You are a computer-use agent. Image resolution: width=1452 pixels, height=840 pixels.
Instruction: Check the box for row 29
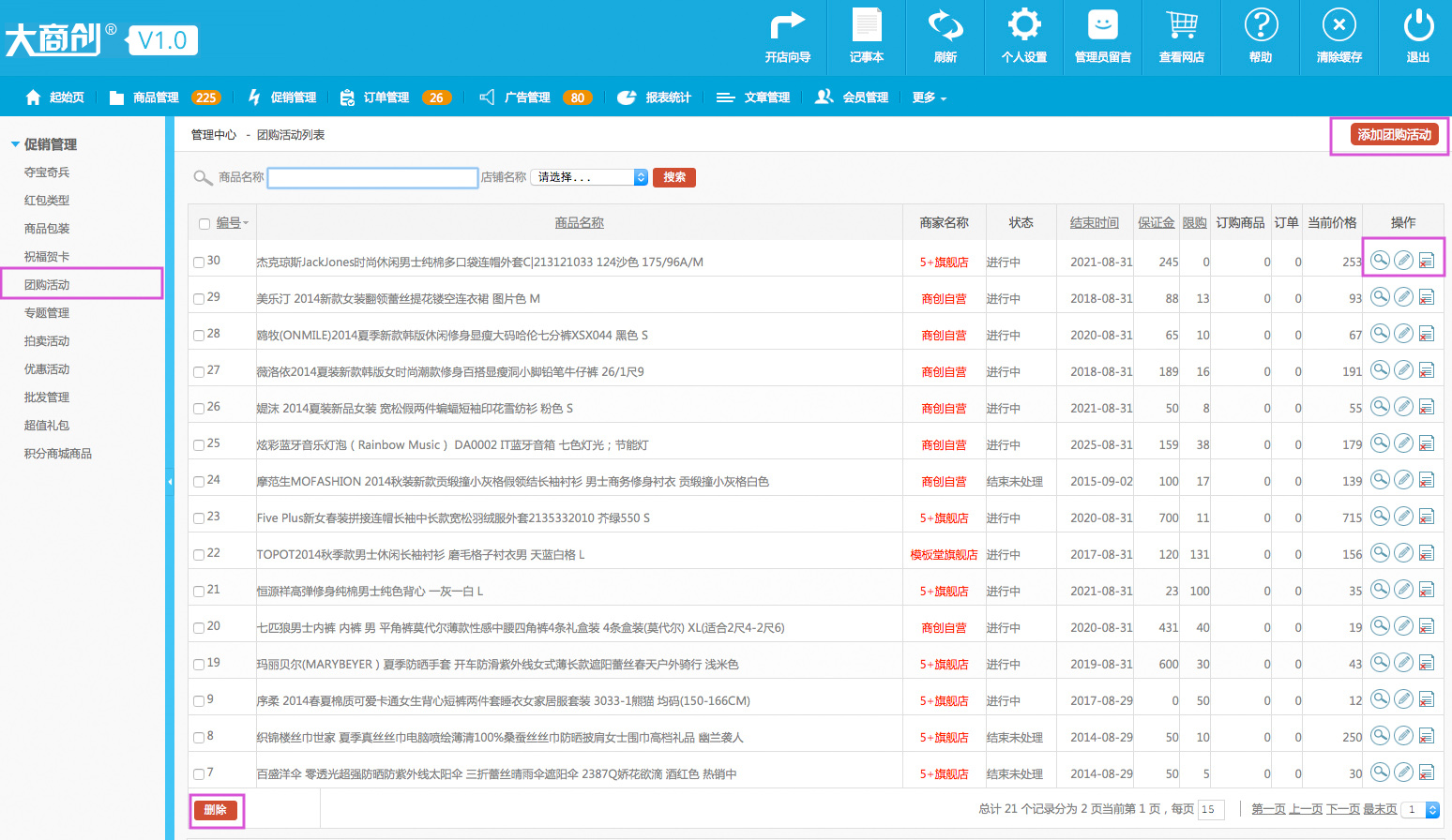tap(199, 299)
